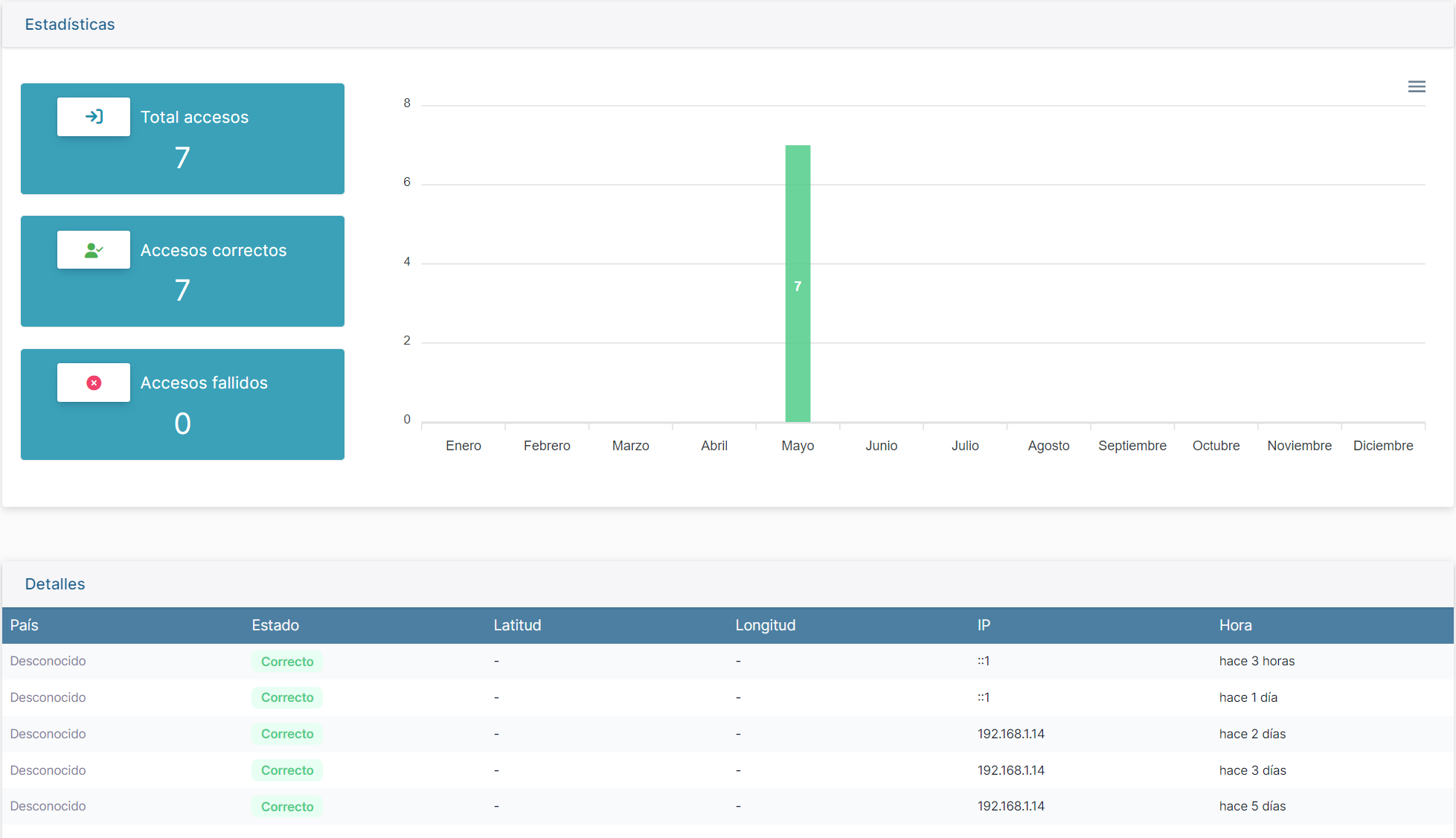This screenshot has width=1456, height=838.
Task: Click Correcto badge in first row
Action: (287, 662)
